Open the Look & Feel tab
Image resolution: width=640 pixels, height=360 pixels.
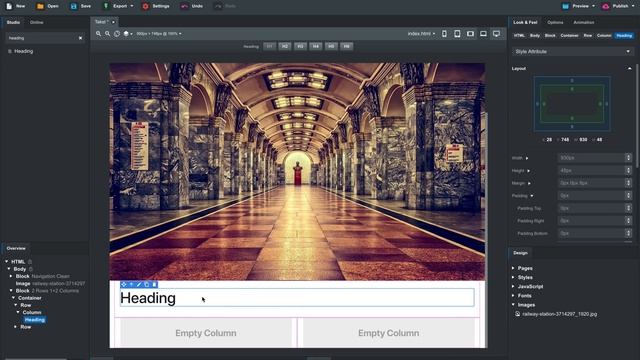(x=525, y=22)
